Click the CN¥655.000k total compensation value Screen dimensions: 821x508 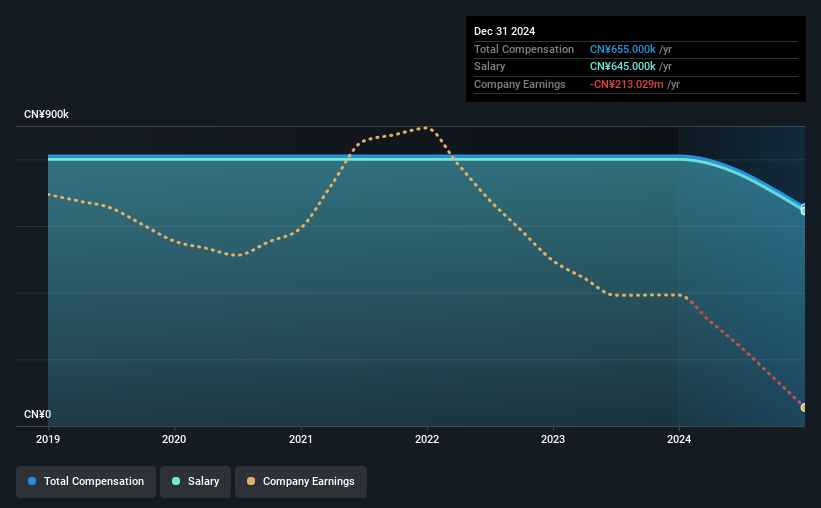(623, 49)
